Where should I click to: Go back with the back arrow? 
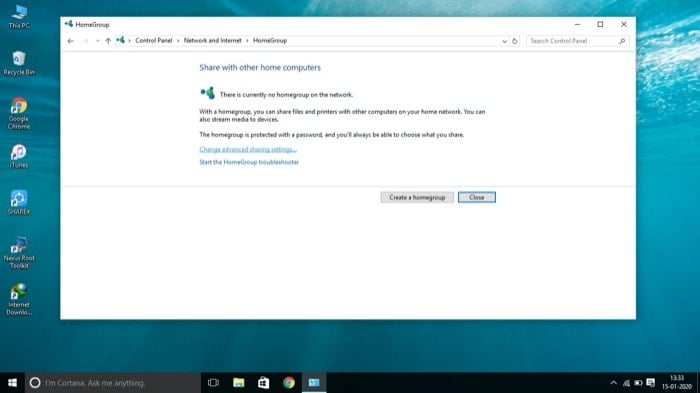[x=71, y=41]
